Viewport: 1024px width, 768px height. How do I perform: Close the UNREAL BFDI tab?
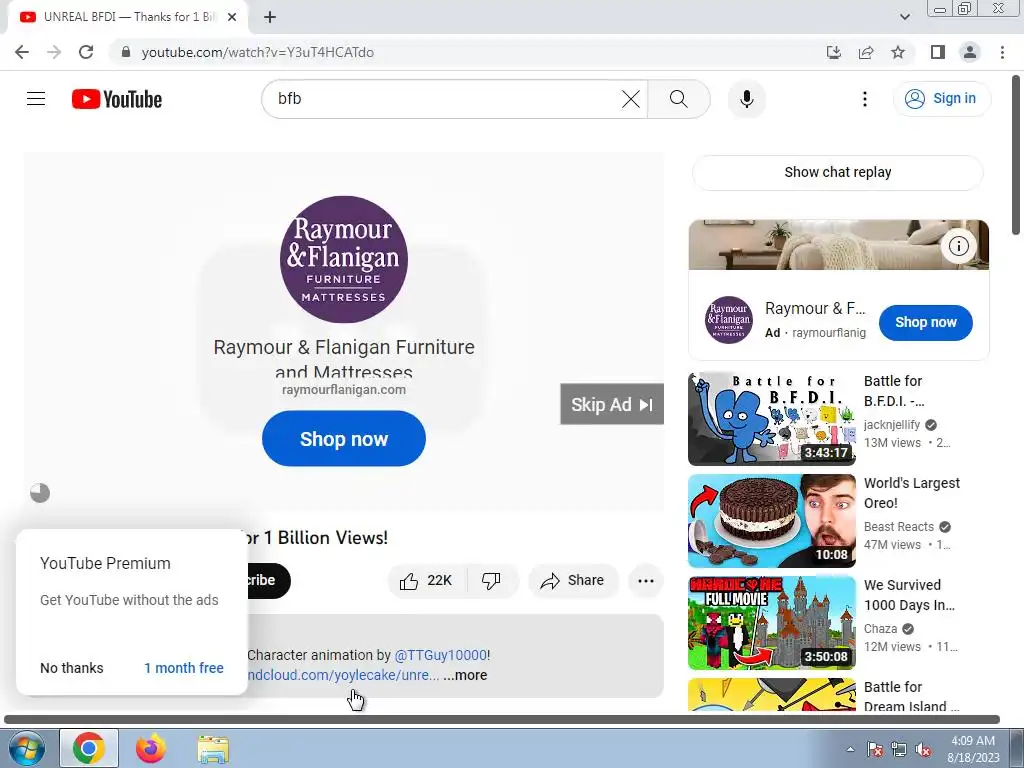tap(232, 17)
